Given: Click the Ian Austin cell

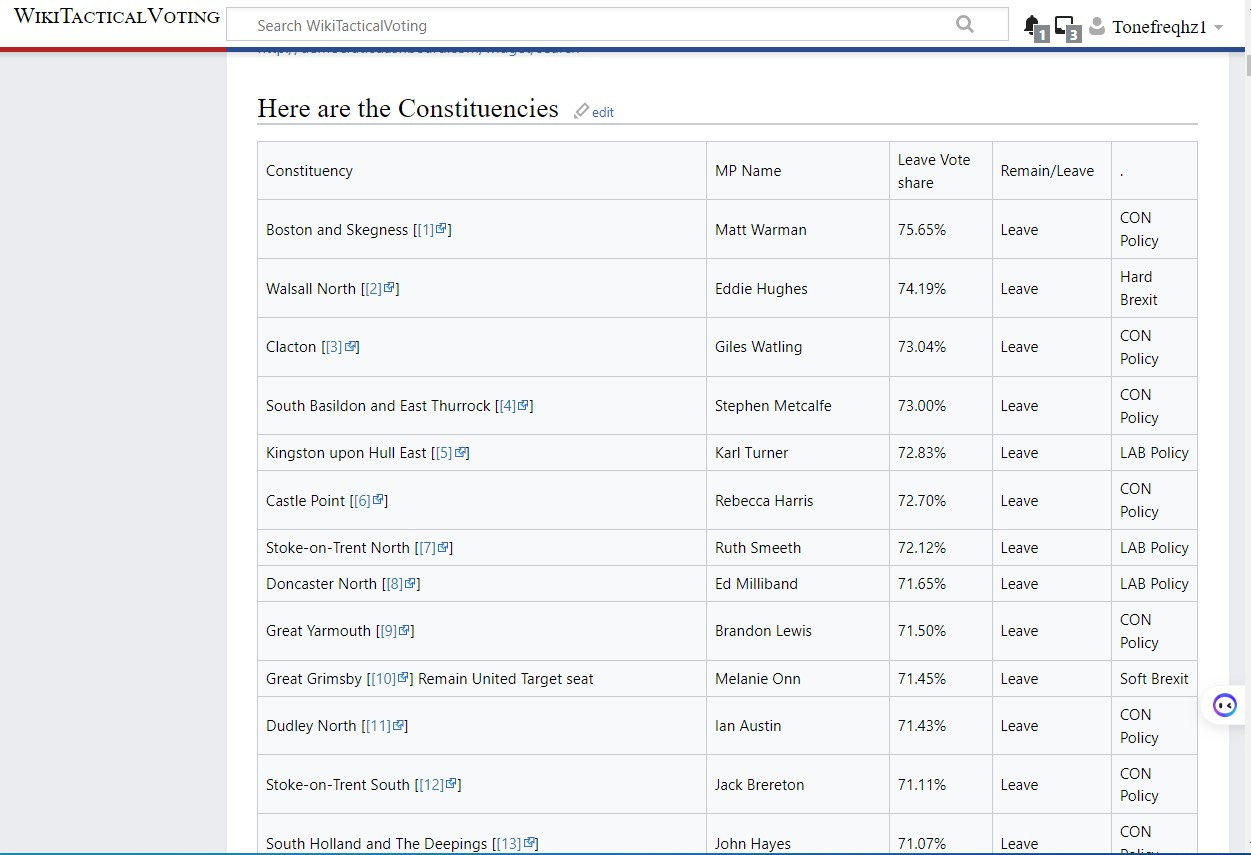Looking at the screenshot, I should pos(798,726).
